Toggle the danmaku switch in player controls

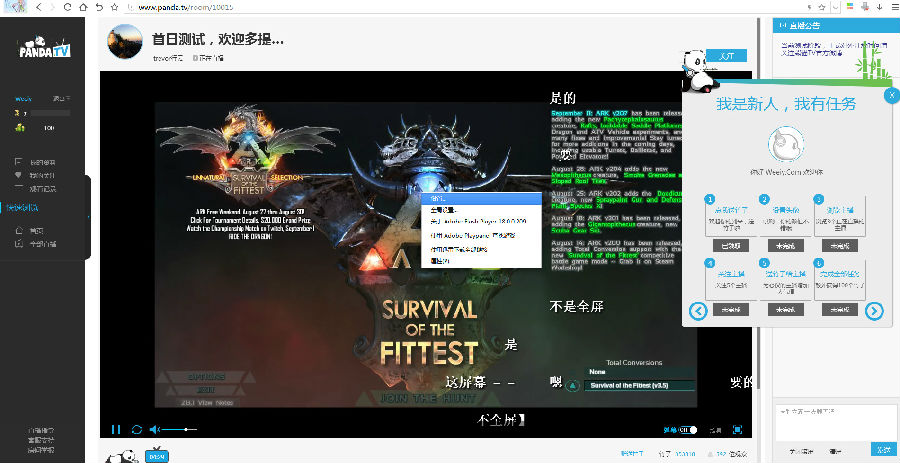point(688,430)
